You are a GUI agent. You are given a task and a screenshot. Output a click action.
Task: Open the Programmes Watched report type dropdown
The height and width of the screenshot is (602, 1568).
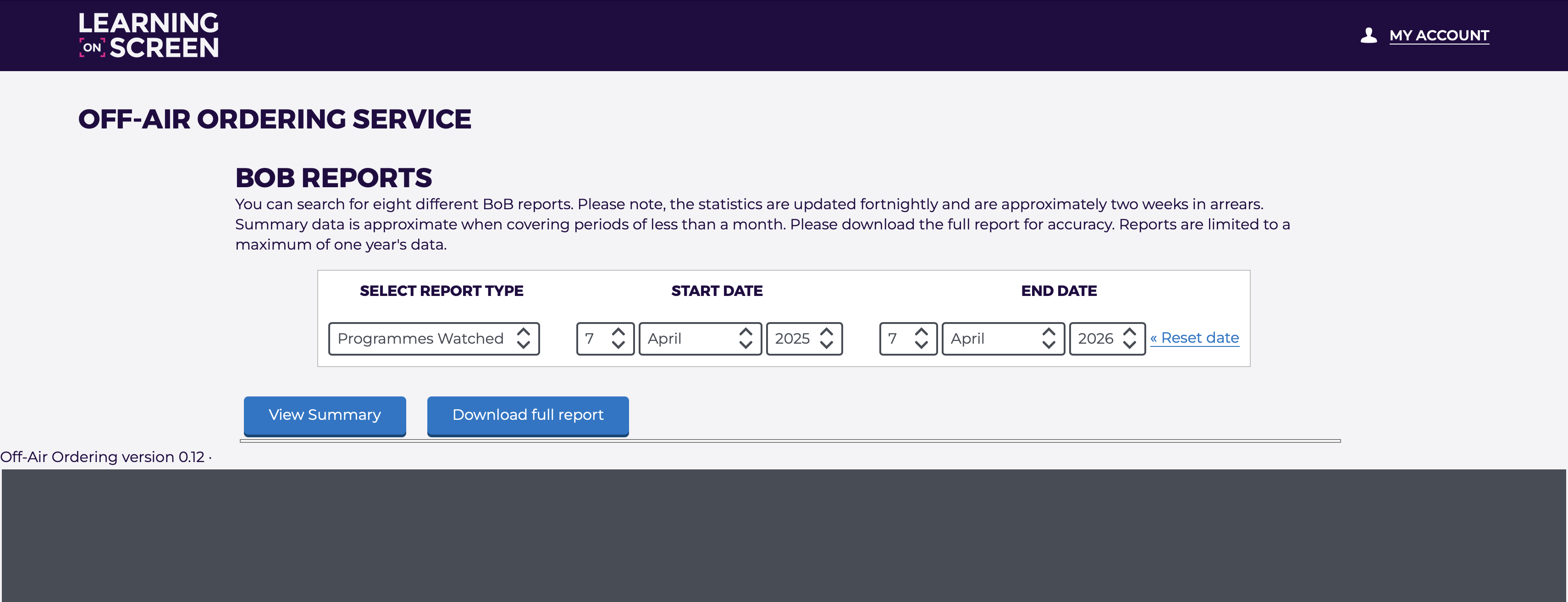click(x=434, y=338)
